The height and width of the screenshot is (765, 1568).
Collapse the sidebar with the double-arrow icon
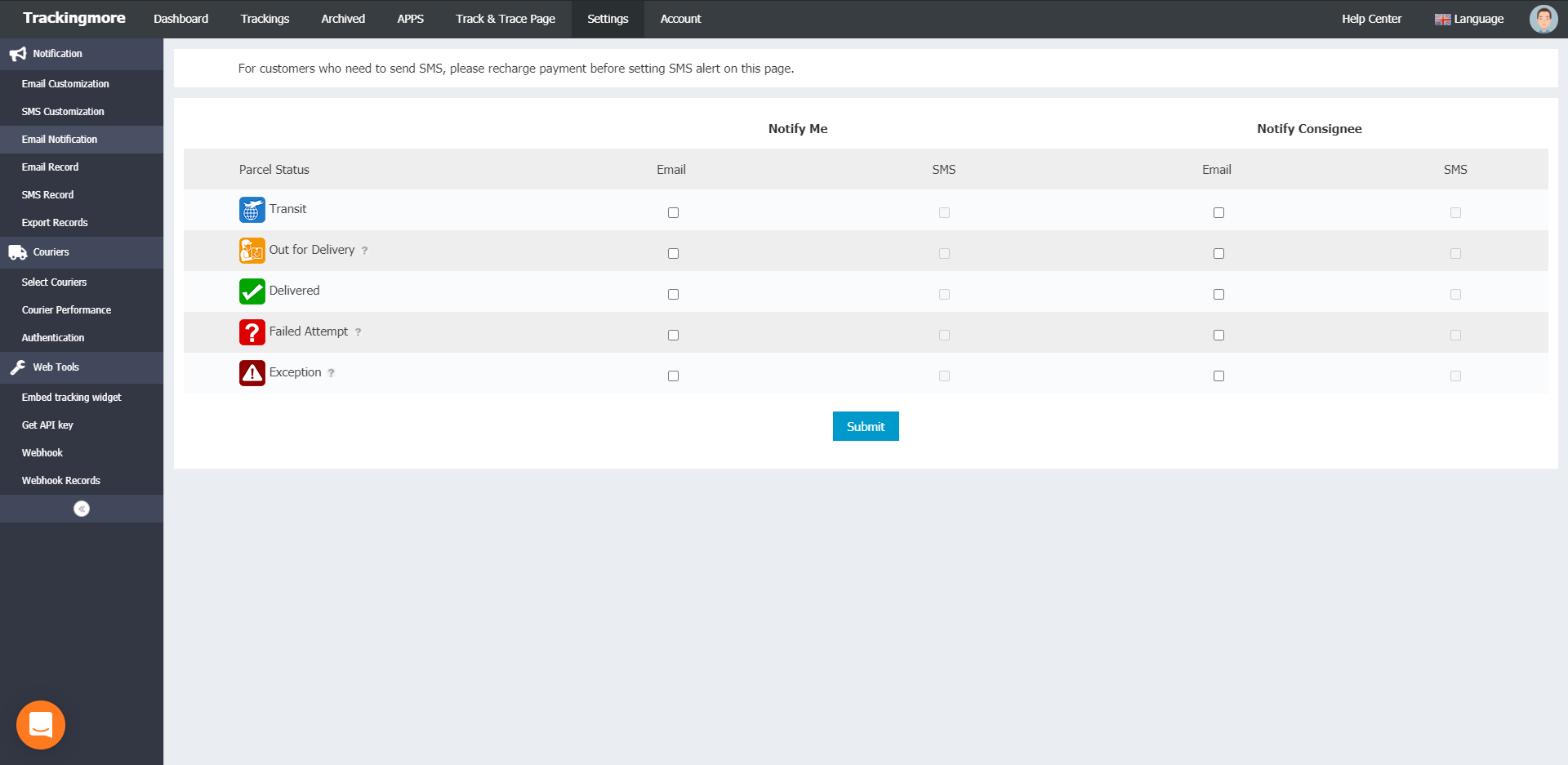(x=82, y=509)
